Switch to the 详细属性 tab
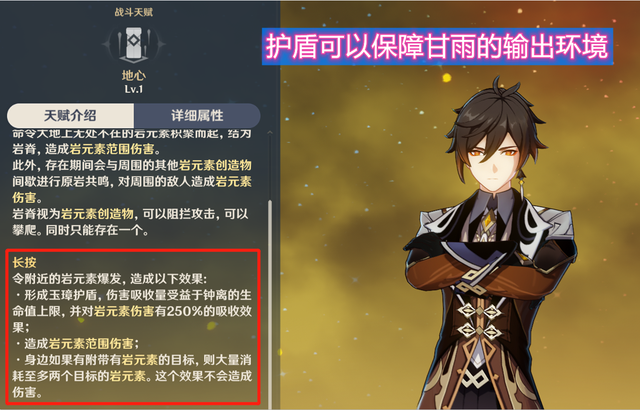Screen dimensions: 640x410 [x=197, y=115]
